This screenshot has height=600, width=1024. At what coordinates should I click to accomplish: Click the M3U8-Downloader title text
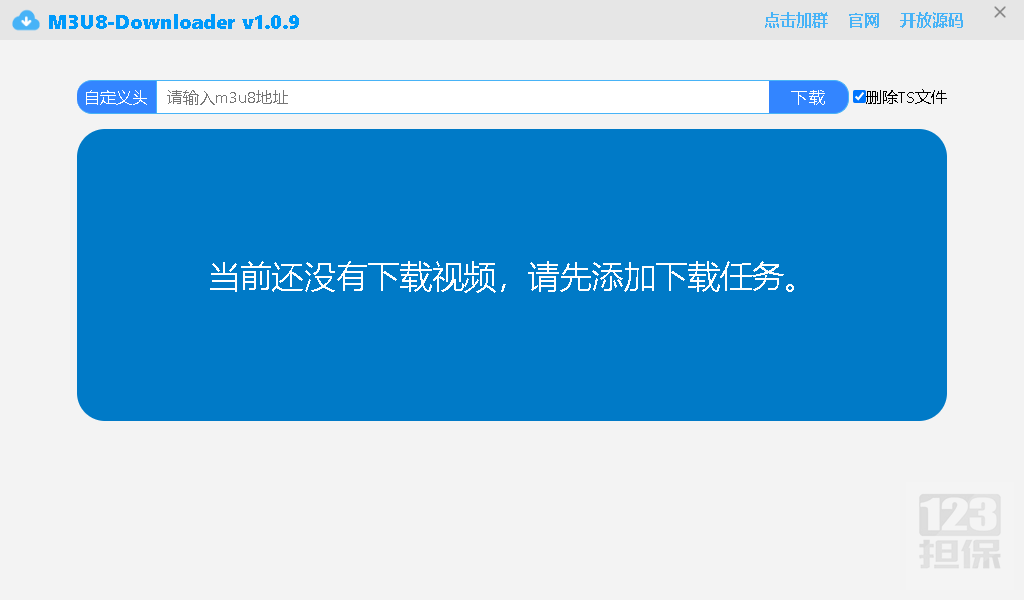click(x=141, y=22)
